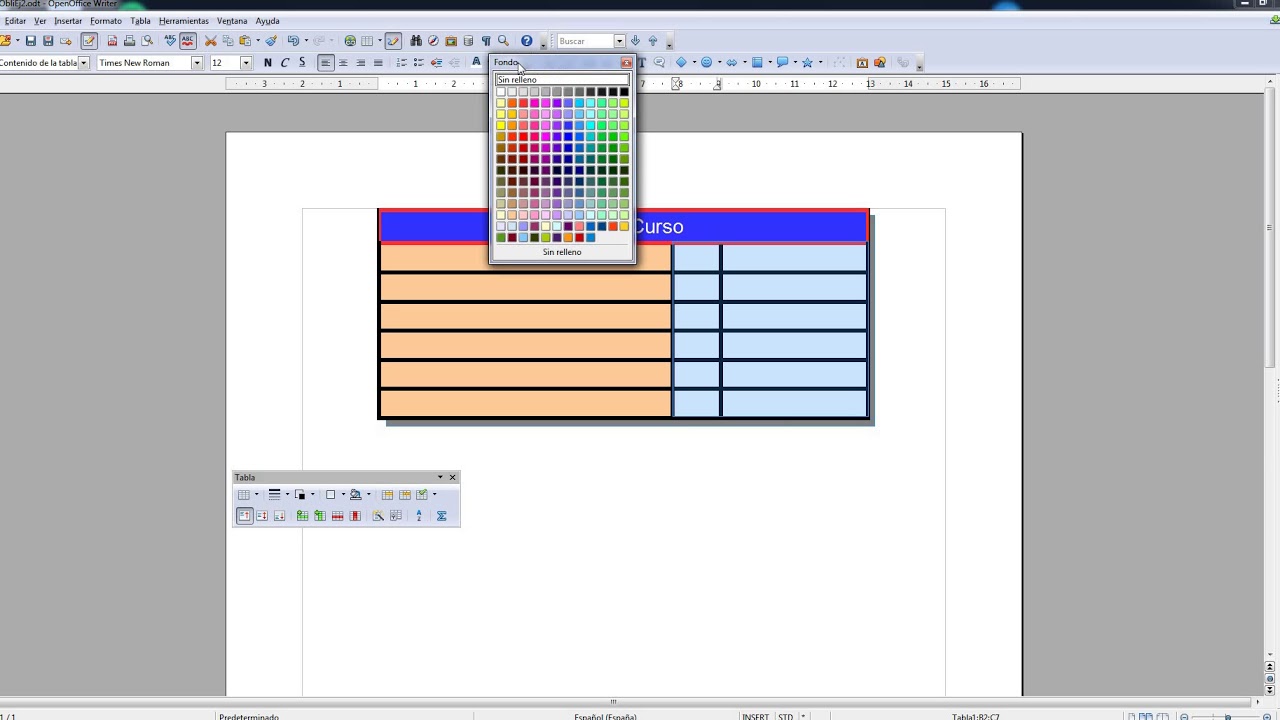Toggle underline S formatting

(302, 63)
